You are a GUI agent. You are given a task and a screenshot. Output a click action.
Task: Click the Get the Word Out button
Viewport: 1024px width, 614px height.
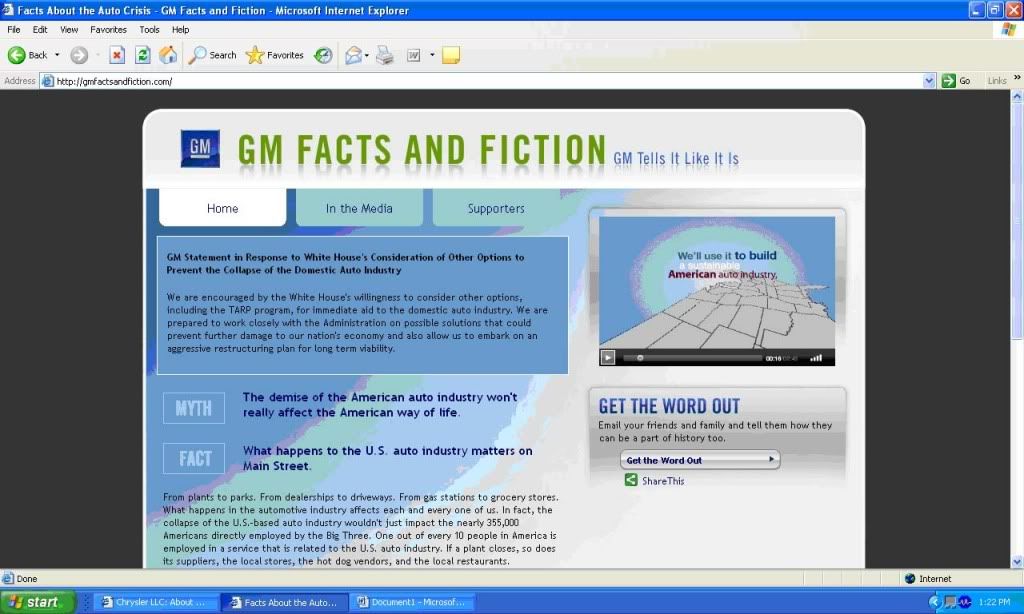point(699,460)
